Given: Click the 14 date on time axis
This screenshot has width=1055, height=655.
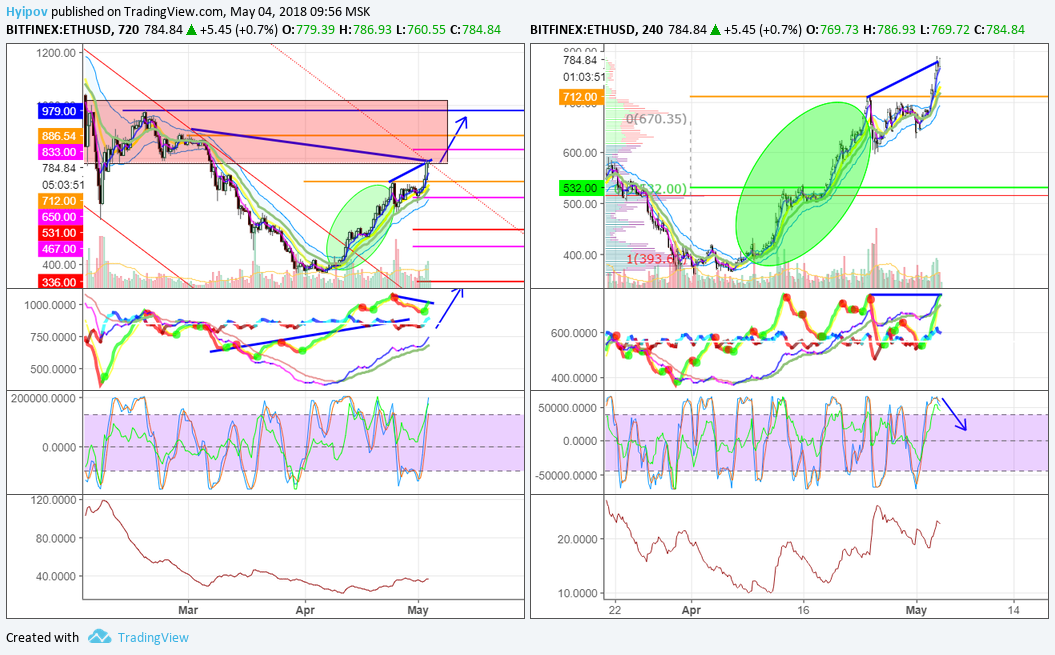Looking at the screenshot, I should point(1013,610).
